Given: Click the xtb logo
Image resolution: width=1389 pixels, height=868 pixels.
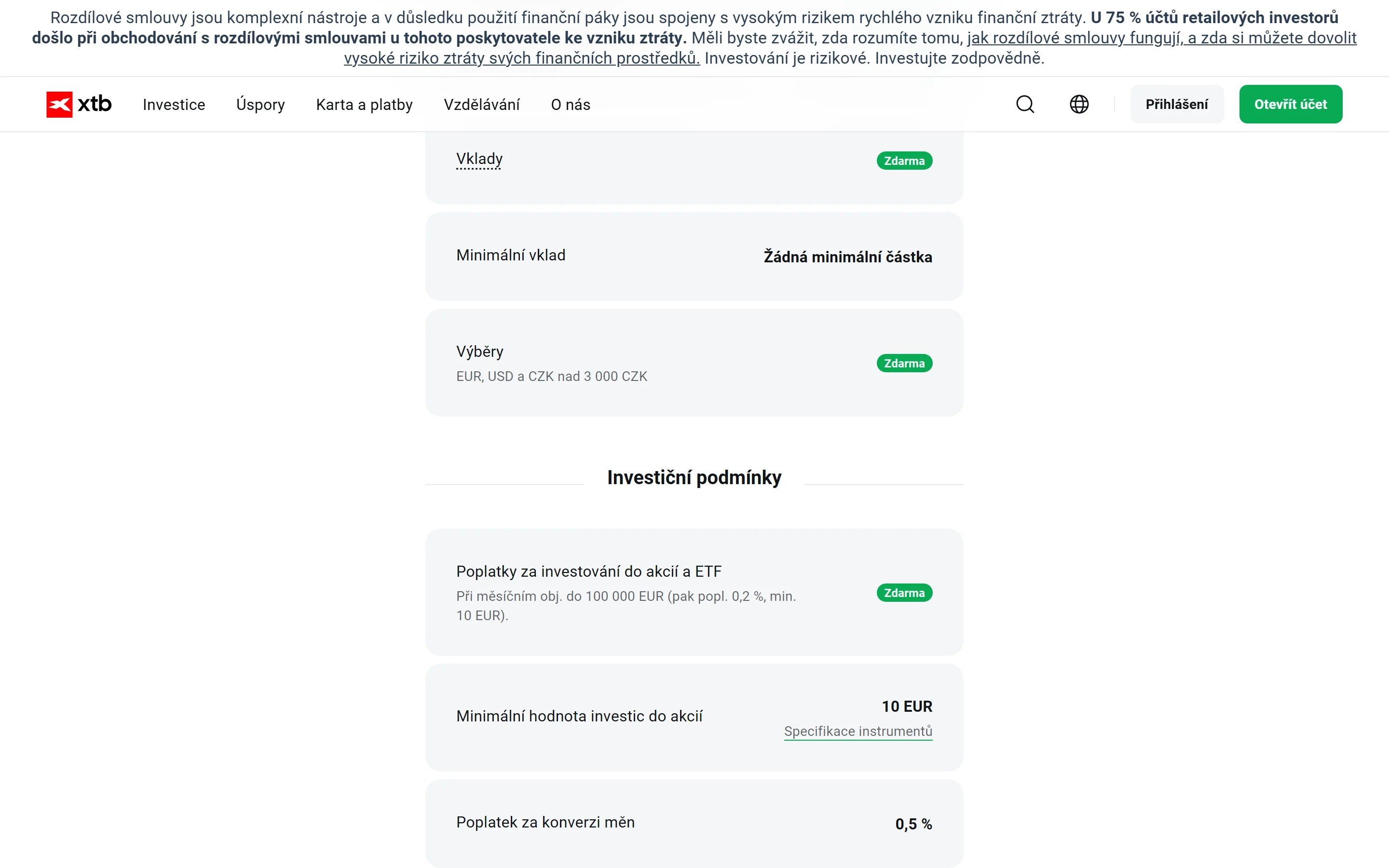Looking at the screenshot, I should point(79,104).
